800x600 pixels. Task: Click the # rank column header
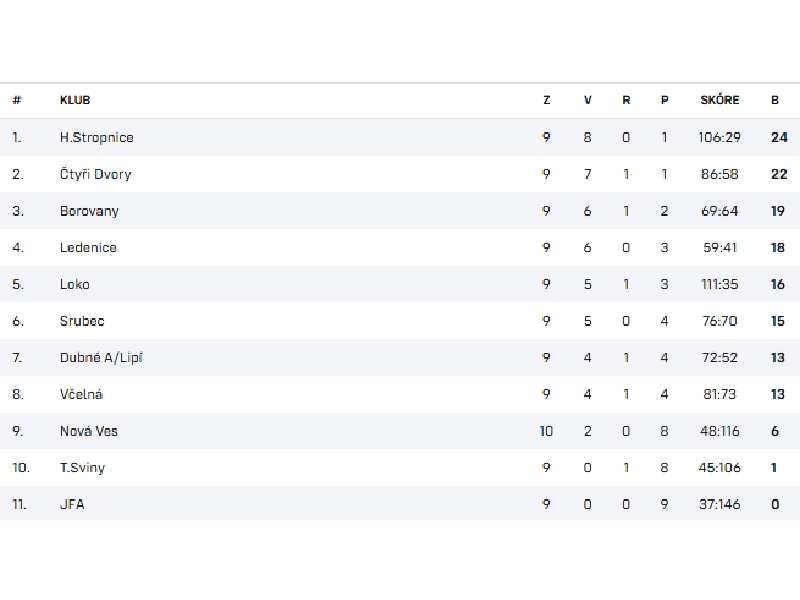tap(17, 100)
